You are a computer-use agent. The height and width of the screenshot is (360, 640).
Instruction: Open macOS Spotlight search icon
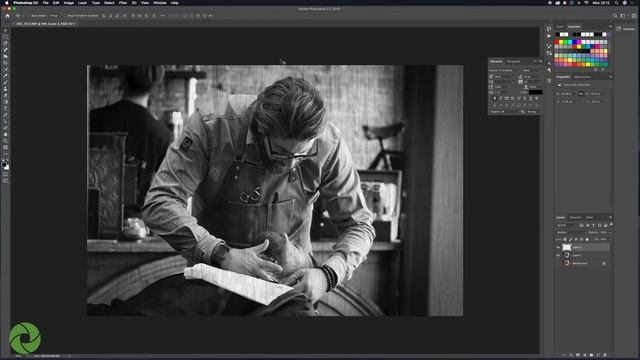616,3
